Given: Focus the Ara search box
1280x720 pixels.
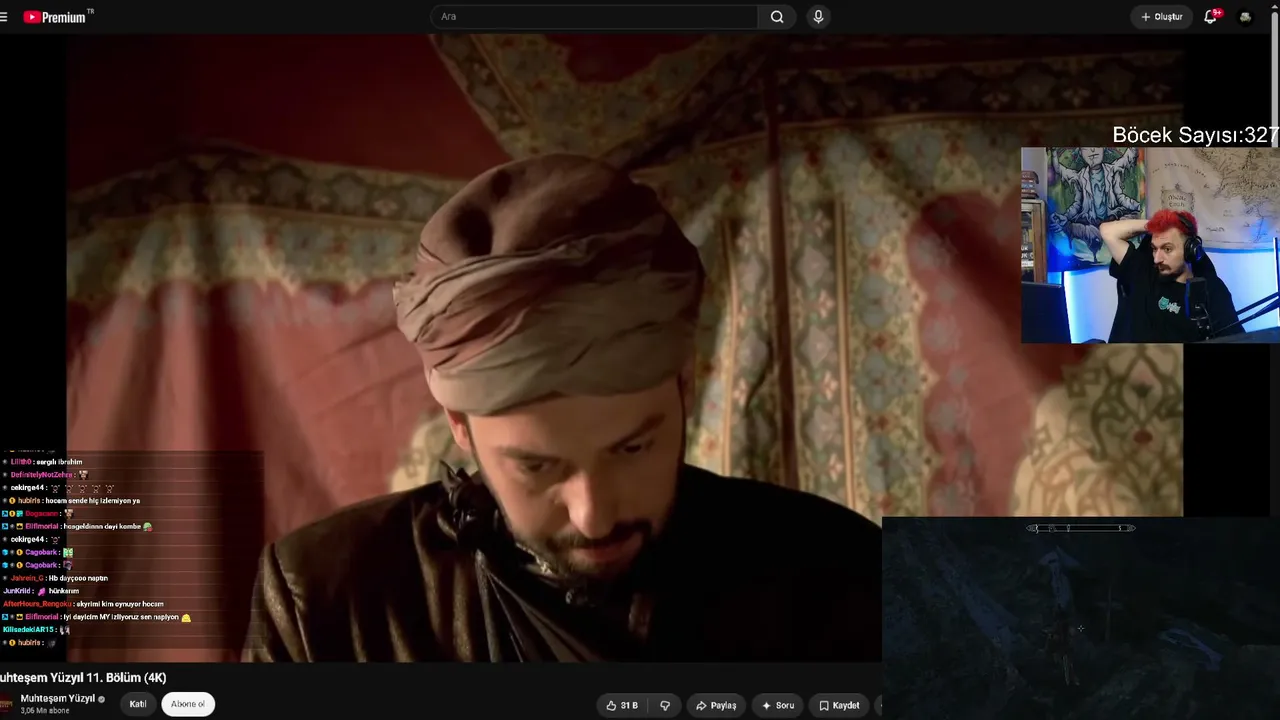Looking at the screenshot, I should [595, 17].
